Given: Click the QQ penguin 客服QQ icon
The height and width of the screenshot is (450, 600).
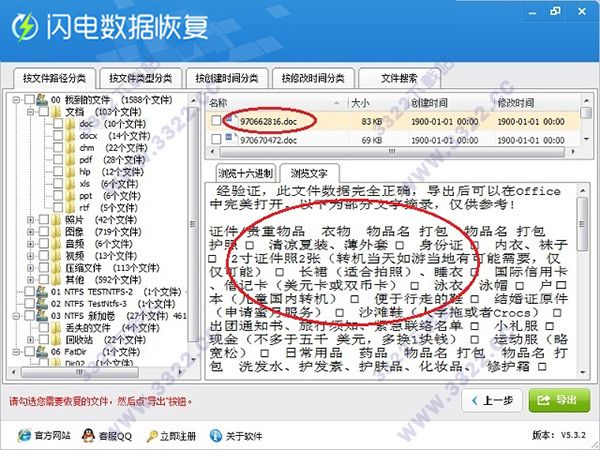Looking at the screenshot, I should tap(88, 435).
